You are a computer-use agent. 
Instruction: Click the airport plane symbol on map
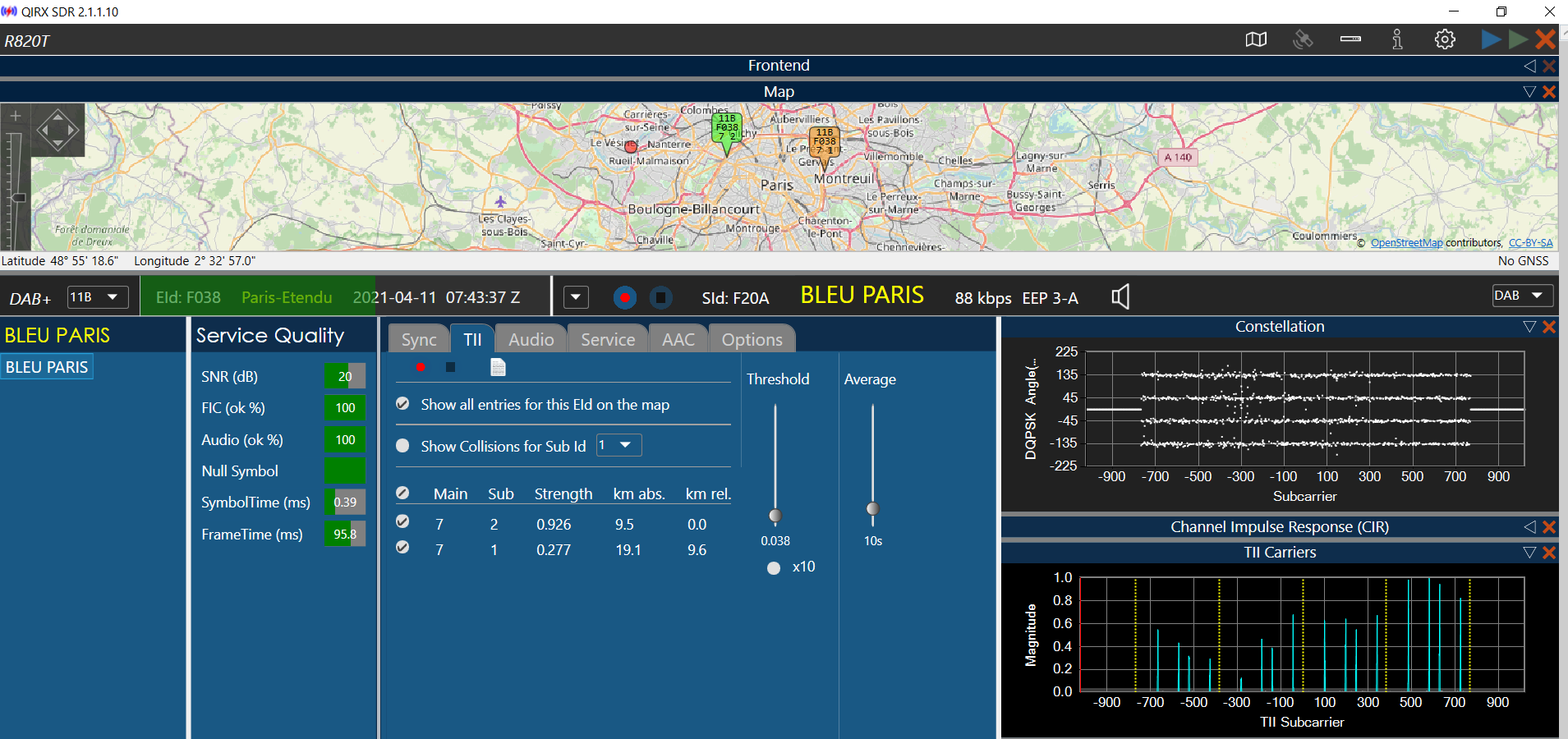pos(500,201)
